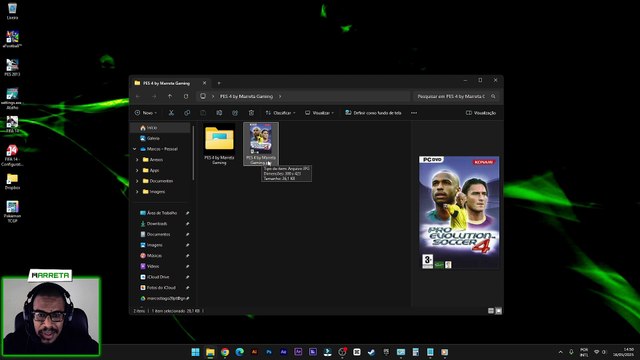Expand the Documentos tree folder node
This screenshot has height=360, width=640.
tap(137, 181)
